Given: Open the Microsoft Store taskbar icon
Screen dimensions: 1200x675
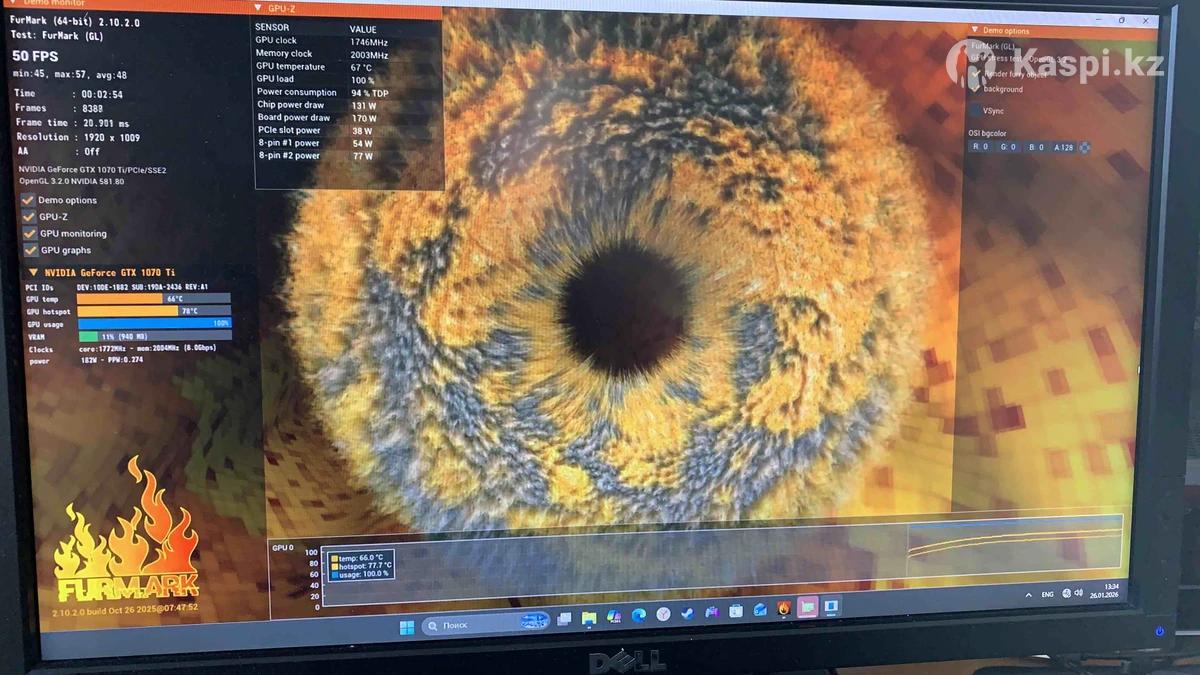Looking at the screenshot, I should pos(735,610).
